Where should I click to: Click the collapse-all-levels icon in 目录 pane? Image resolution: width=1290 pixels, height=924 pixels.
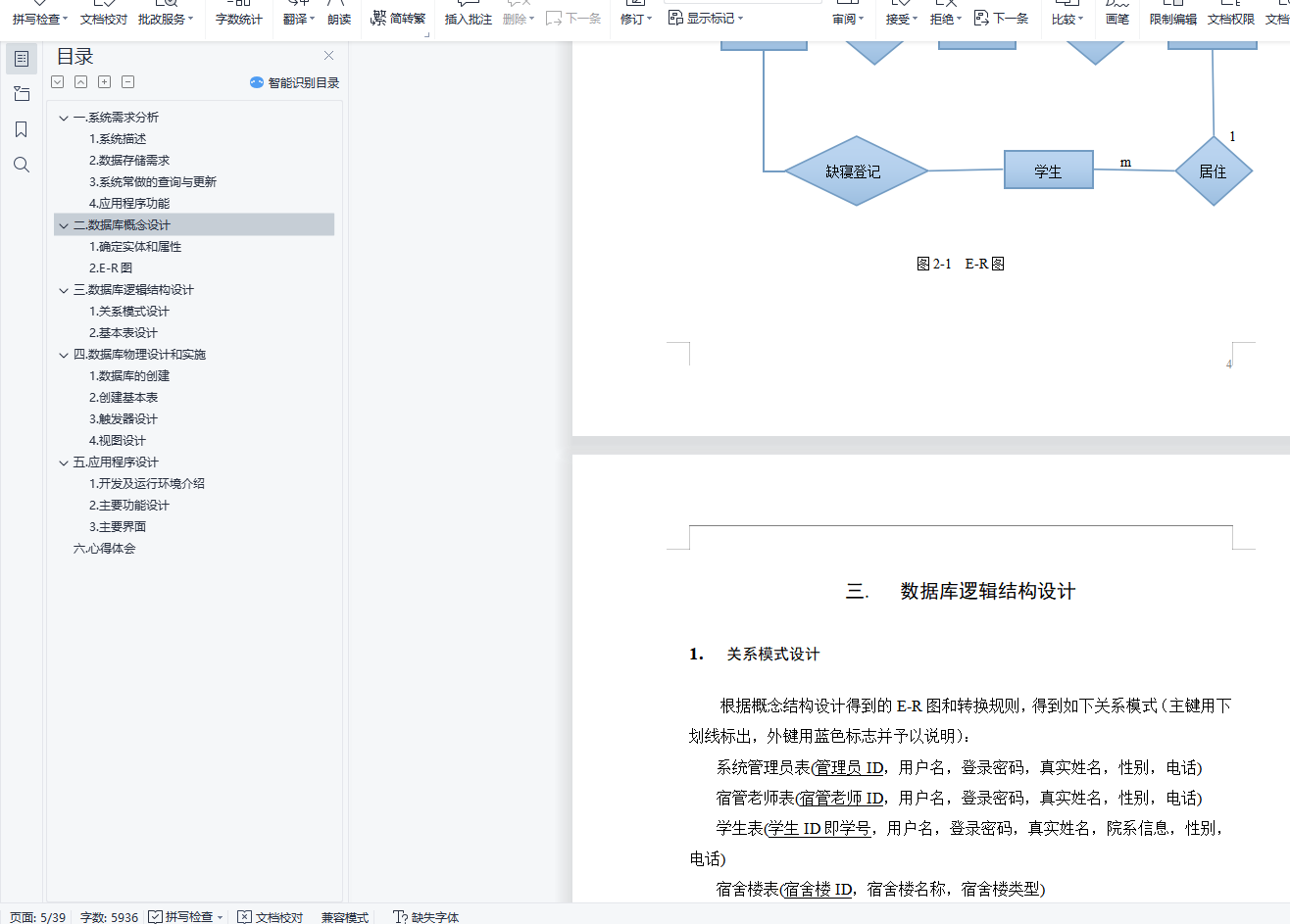[x=81, y=82]
